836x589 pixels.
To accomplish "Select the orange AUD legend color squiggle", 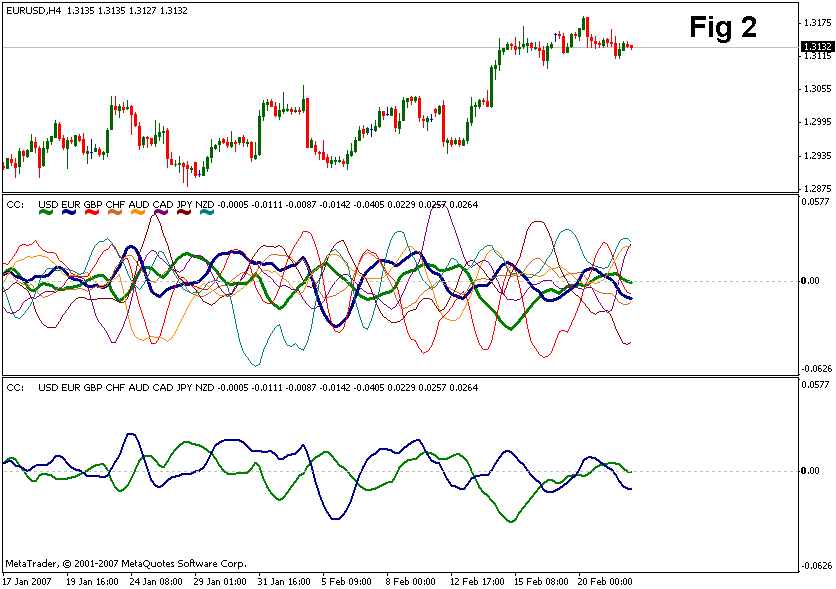I will pos(138,213).
